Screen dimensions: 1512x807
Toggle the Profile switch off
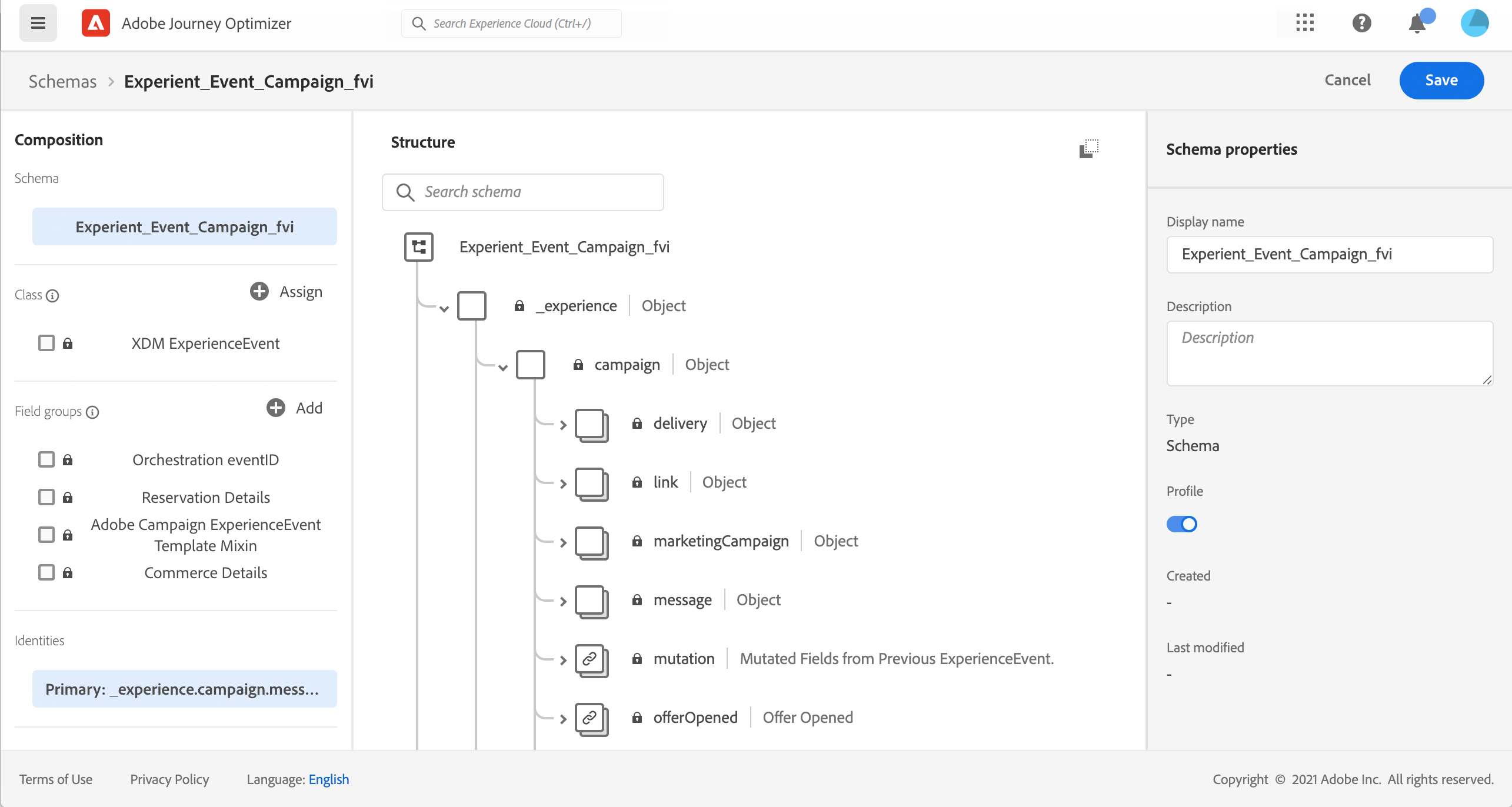[1181, 524]
